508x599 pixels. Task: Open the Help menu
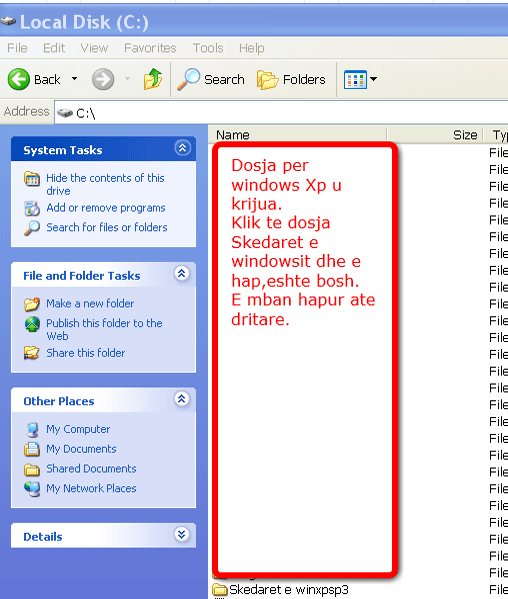pyautogui.click(x=252, y=48)
